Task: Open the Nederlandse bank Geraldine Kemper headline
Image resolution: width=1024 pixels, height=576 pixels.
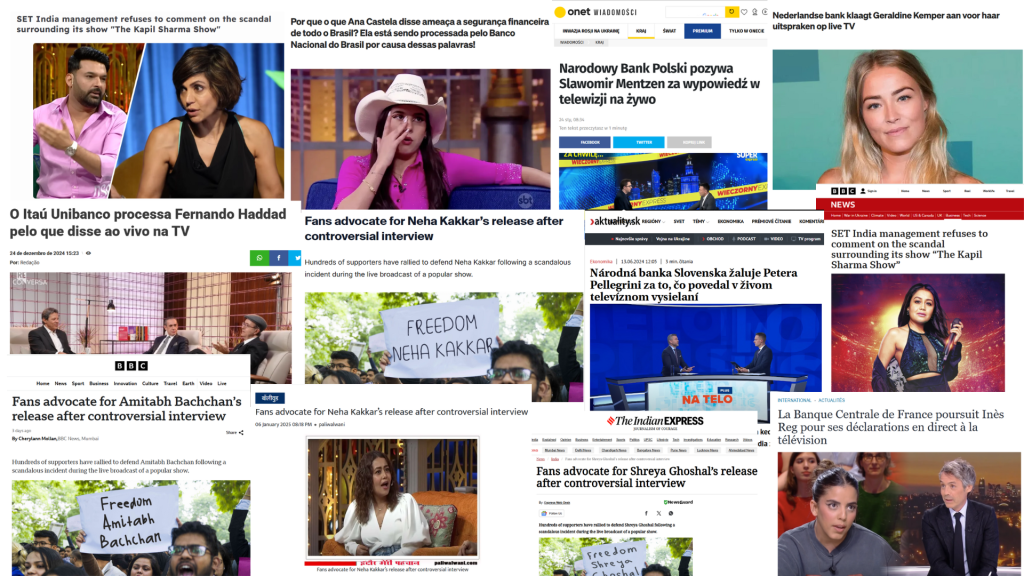Action: click(x=886, y=21)
